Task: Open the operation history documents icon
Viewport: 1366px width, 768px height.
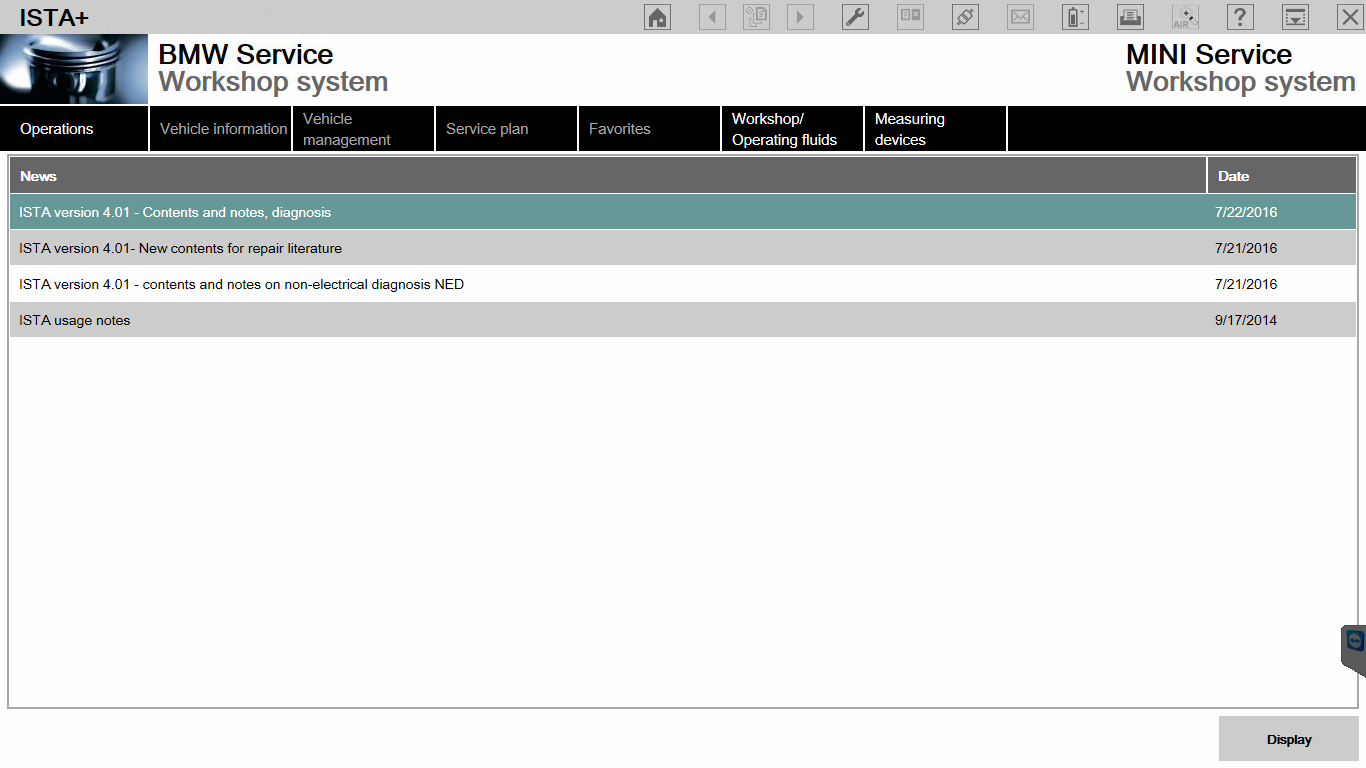Action: [x=756, y=17]
